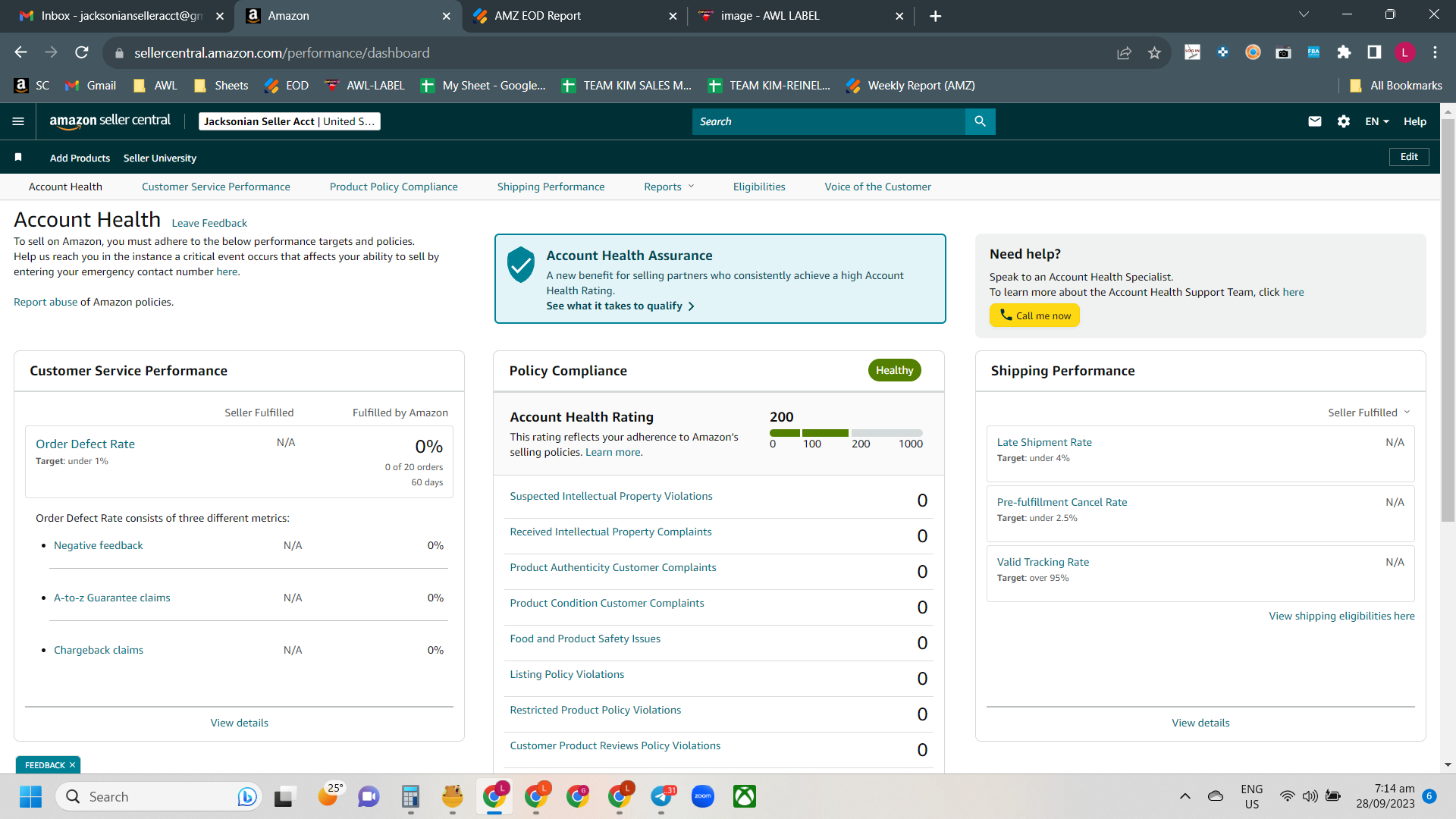
Task: Open the Calculator app in taskbar
Action: [410, 796]
